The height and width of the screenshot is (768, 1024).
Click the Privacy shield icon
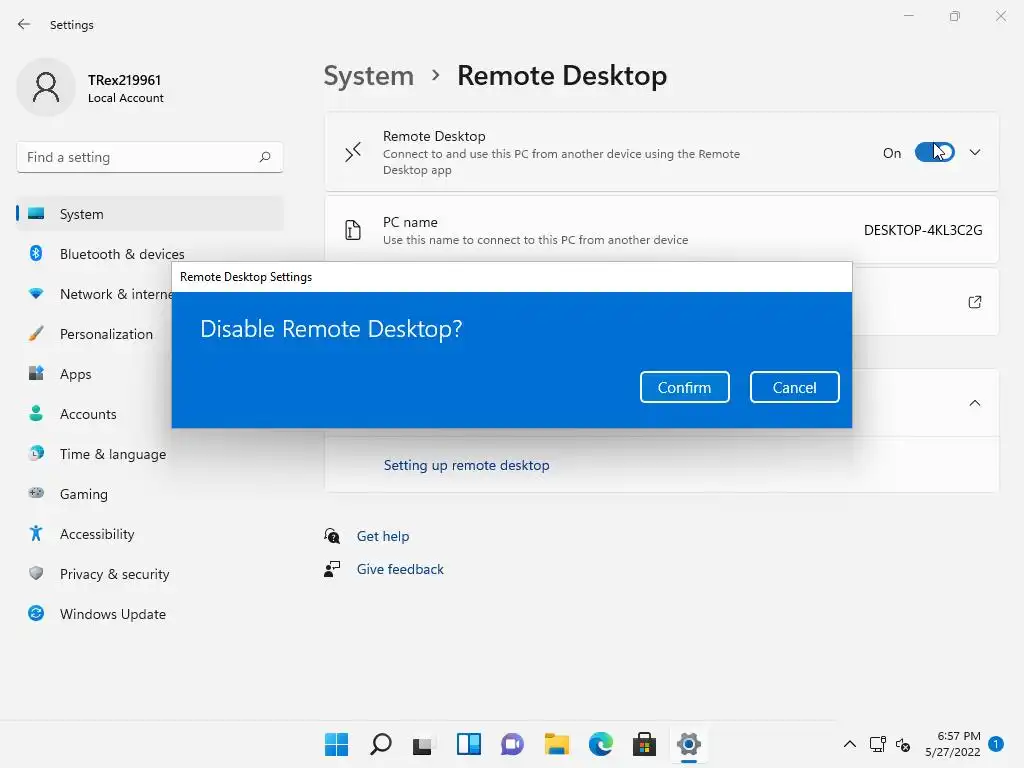[36, 573]
